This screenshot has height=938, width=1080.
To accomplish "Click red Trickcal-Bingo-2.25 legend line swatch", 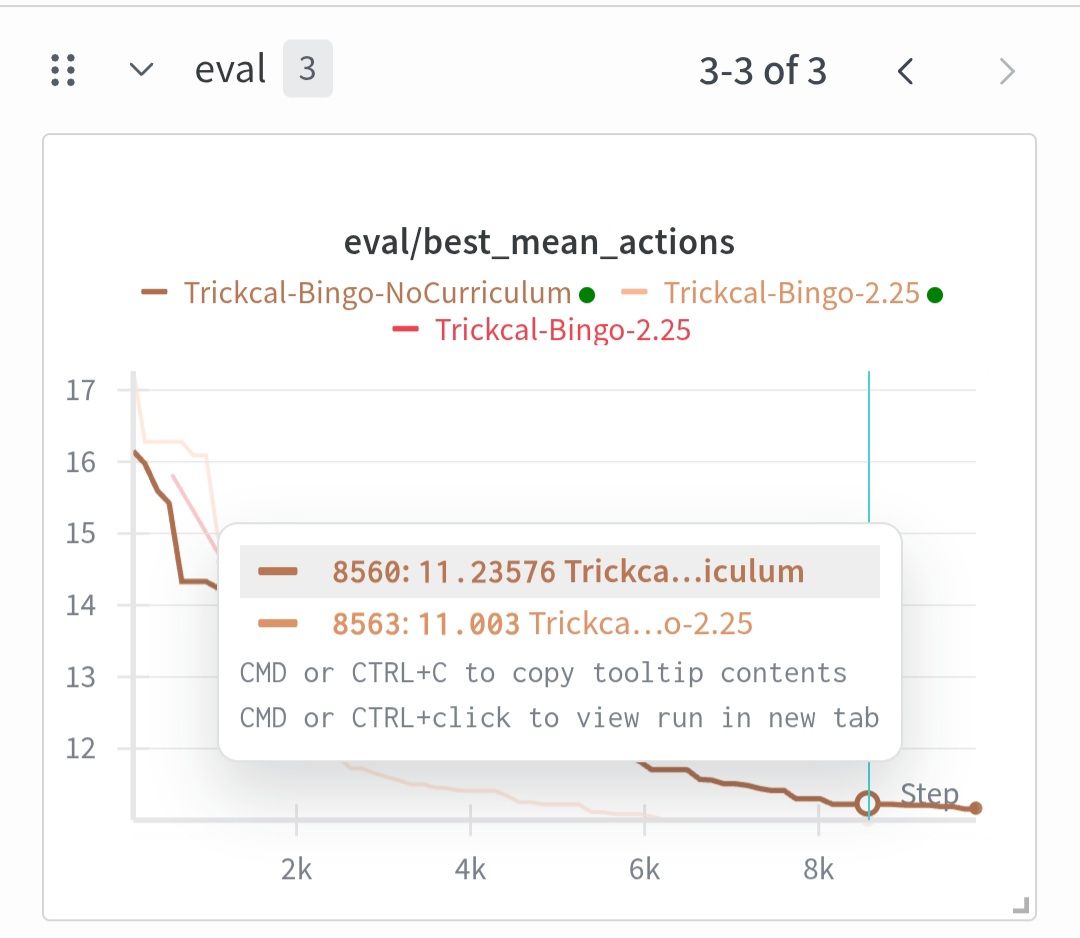I will (406, 330).
